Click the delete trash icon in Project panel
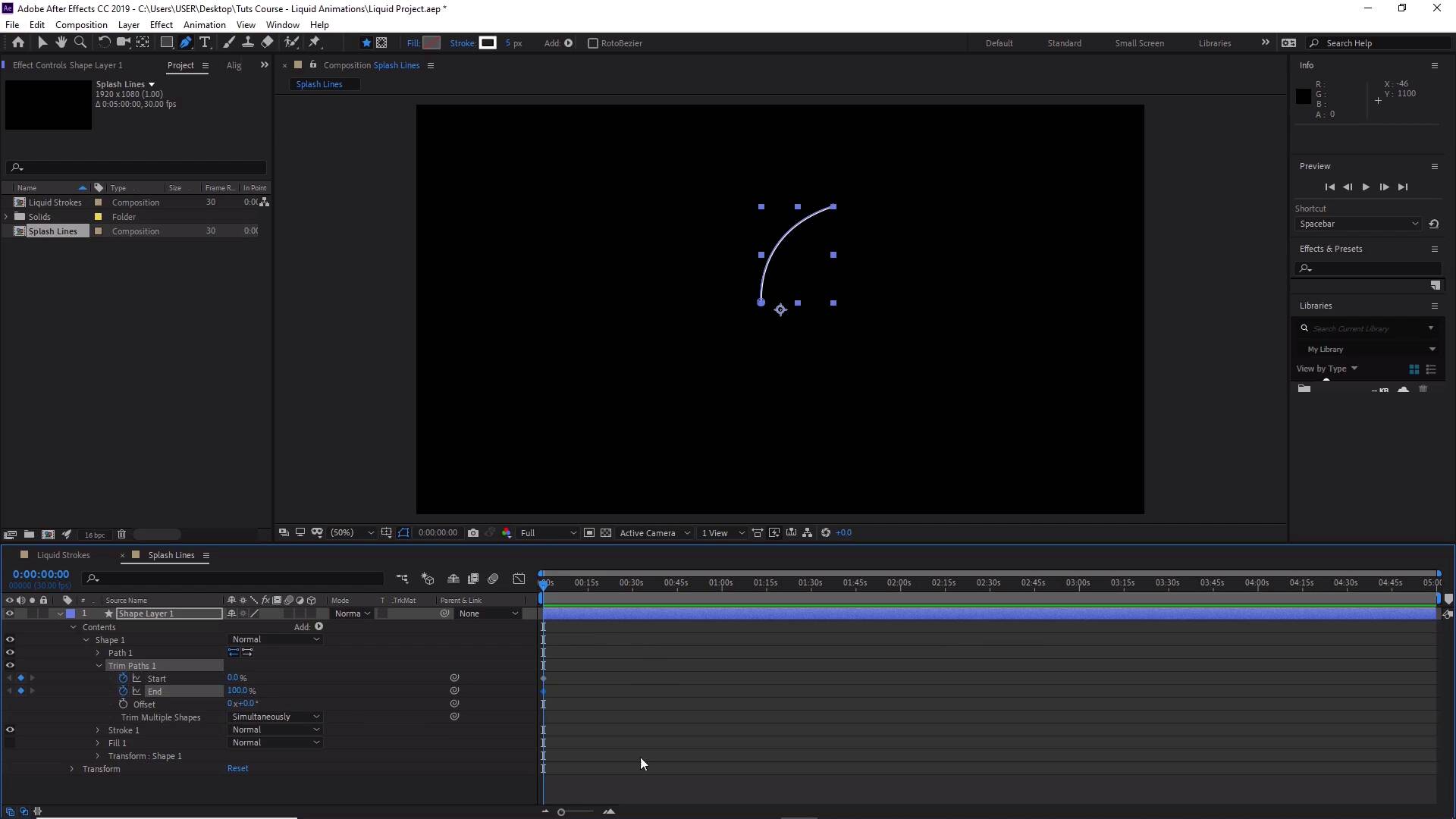This screenshot has width=1456, height=819. pyautogui.click(x=121, y=535)
